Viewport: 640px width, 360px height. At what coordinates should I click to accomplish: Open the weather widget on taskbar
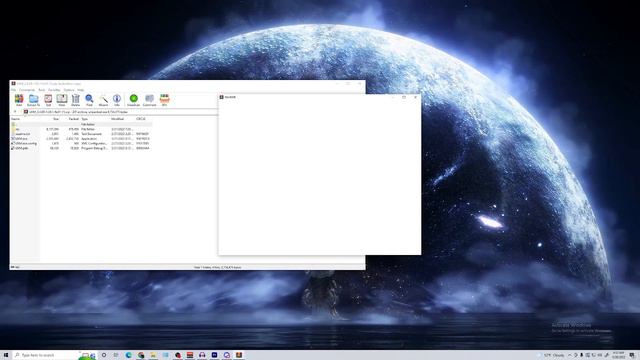[552, 355]
